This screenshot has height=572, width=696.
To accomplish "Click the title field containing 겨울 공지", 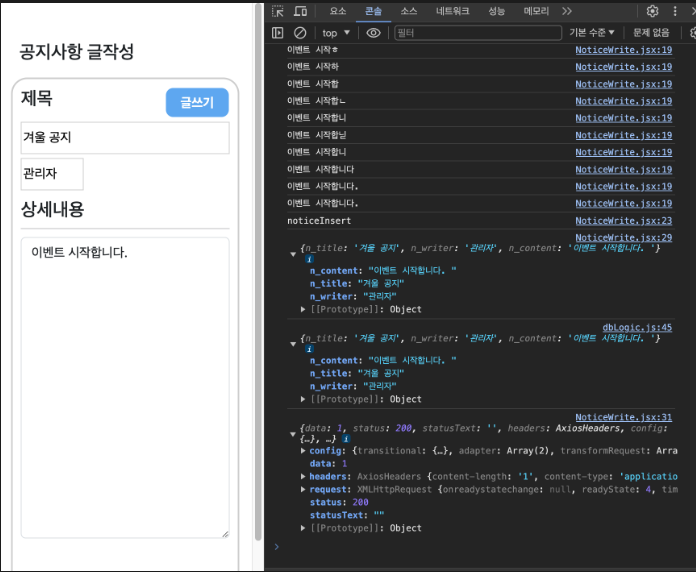I will (x=125, y=138).
